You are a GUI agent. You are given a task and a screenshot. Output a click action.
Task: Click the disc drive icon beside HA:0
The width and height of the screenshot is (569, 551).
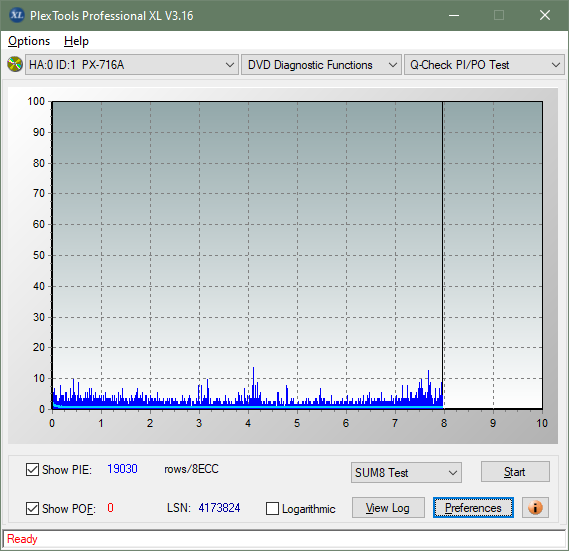pos(15,65)
